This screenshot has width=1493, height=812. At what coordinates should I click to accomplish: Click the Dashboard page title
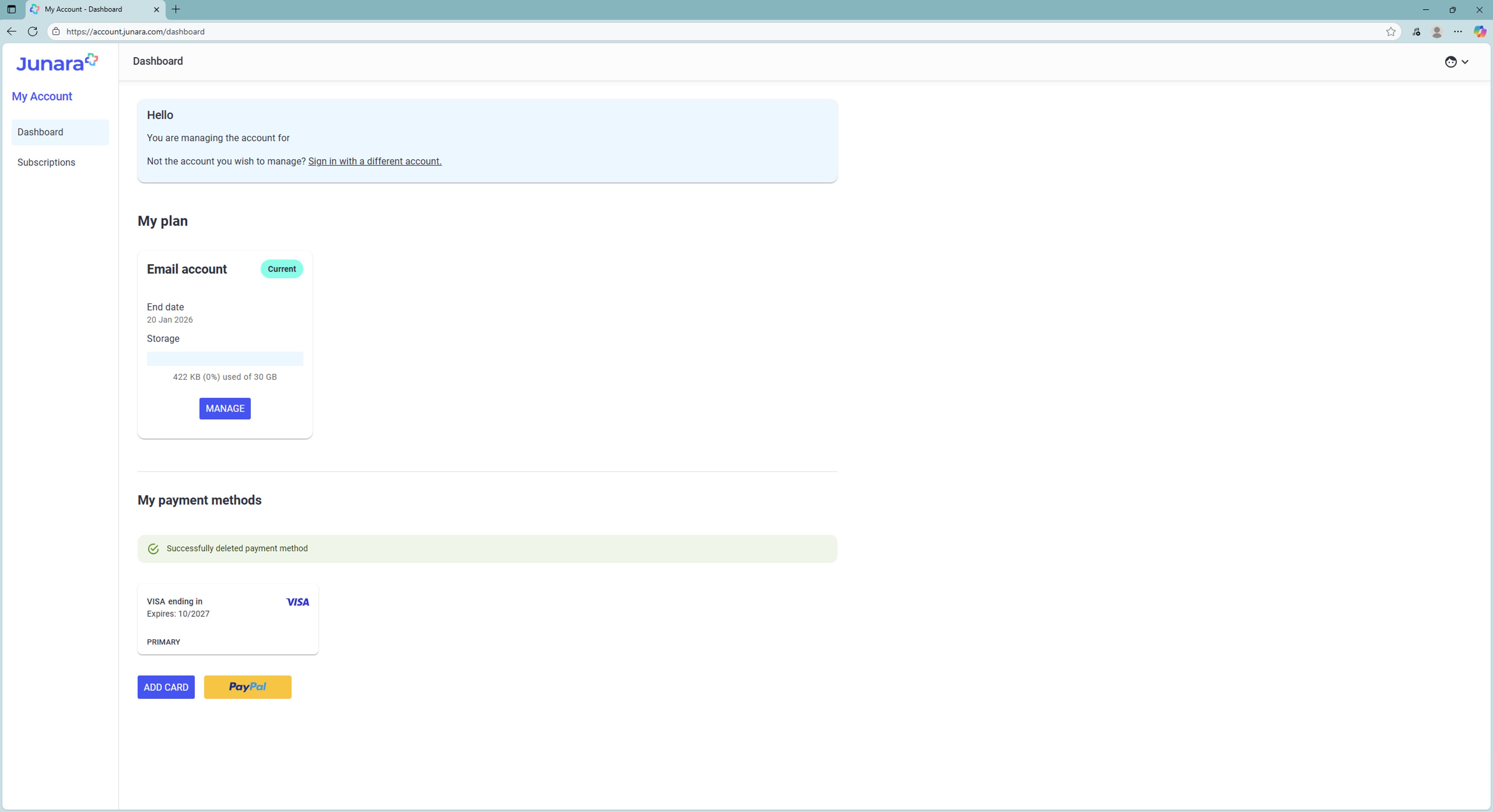tap(158, 61)
